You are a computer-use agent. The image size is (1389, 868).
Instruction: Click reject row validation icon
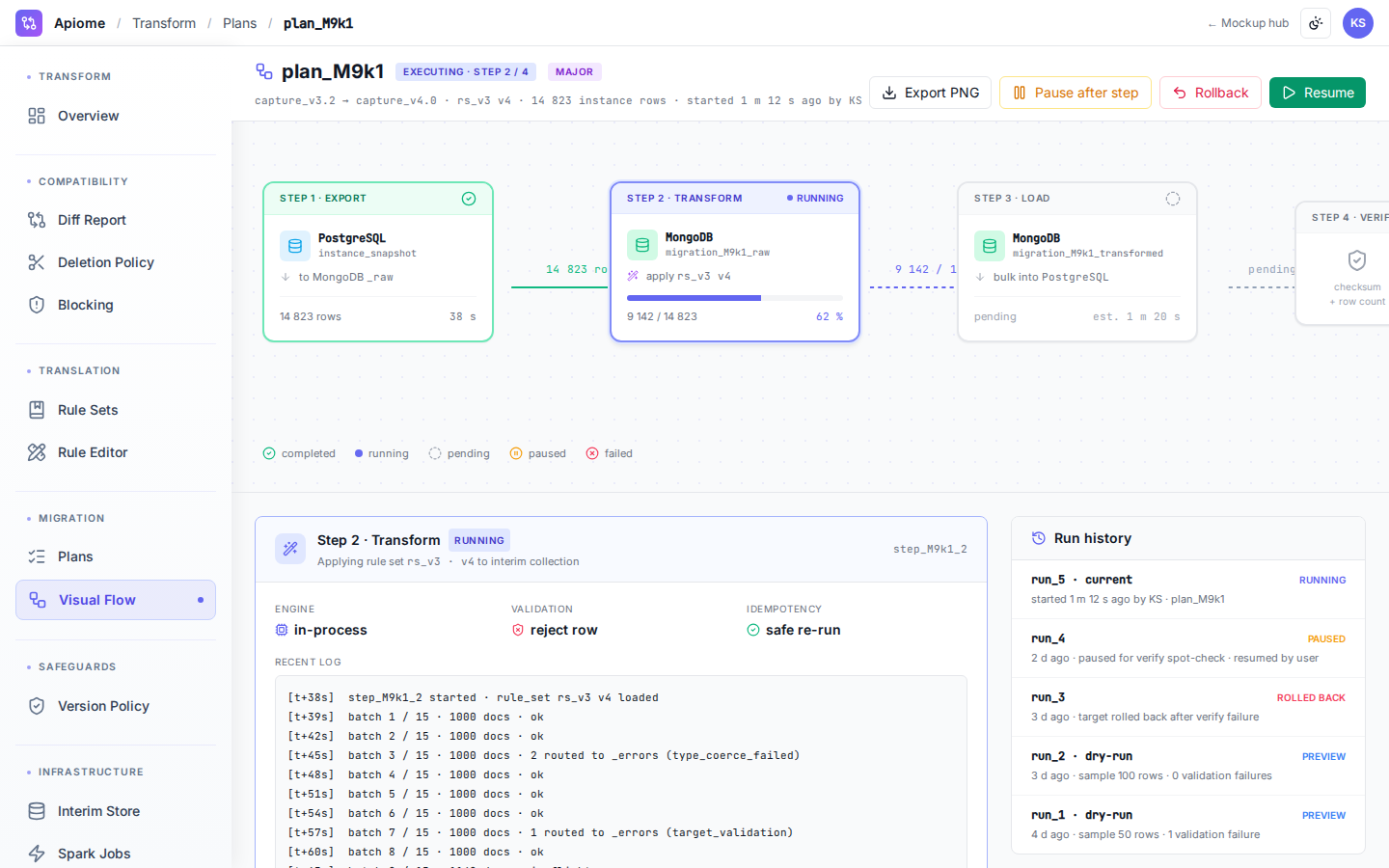point(518,630)
